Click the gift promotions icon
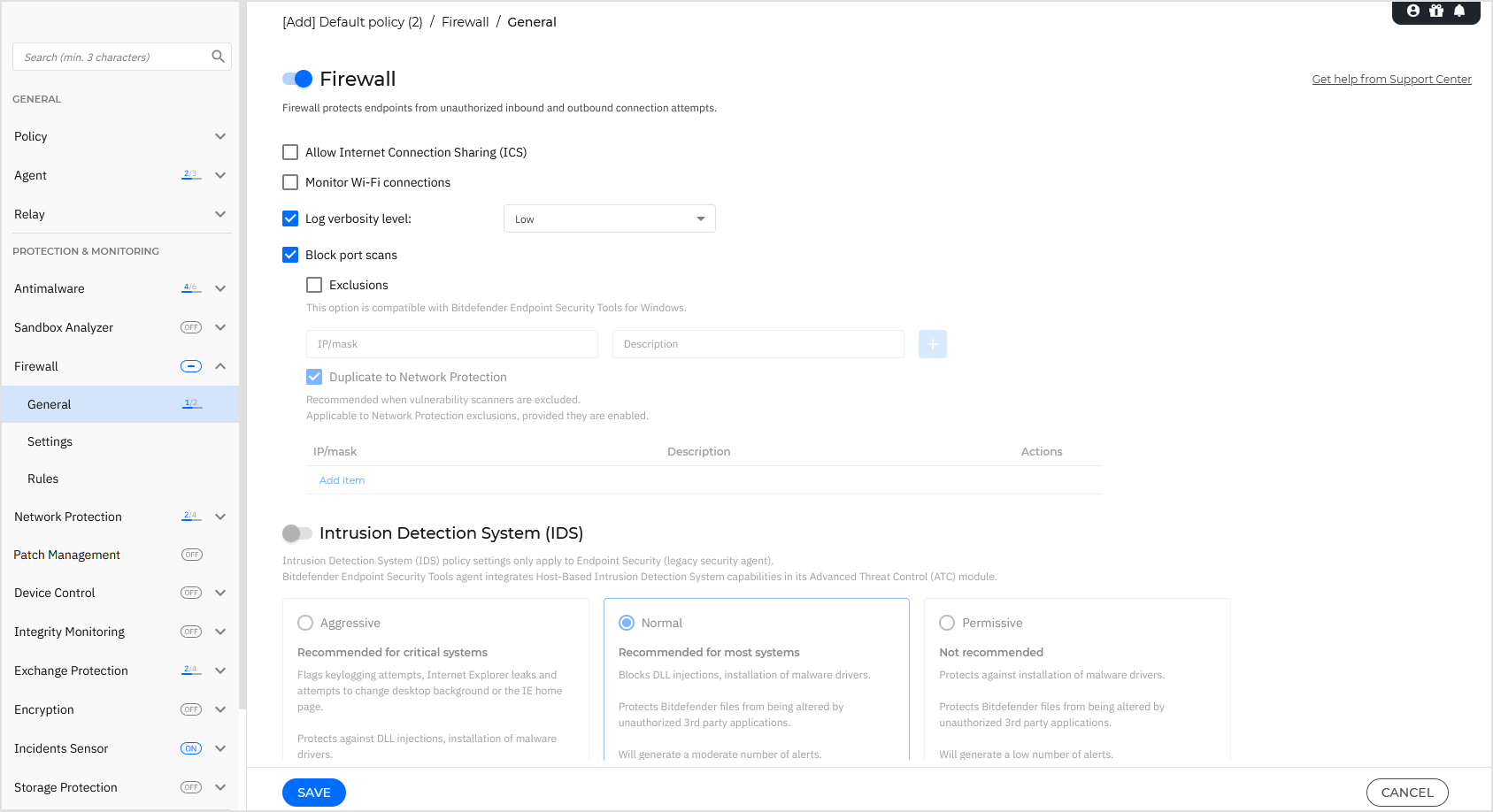1493x812 pixels. (1435, 11)
